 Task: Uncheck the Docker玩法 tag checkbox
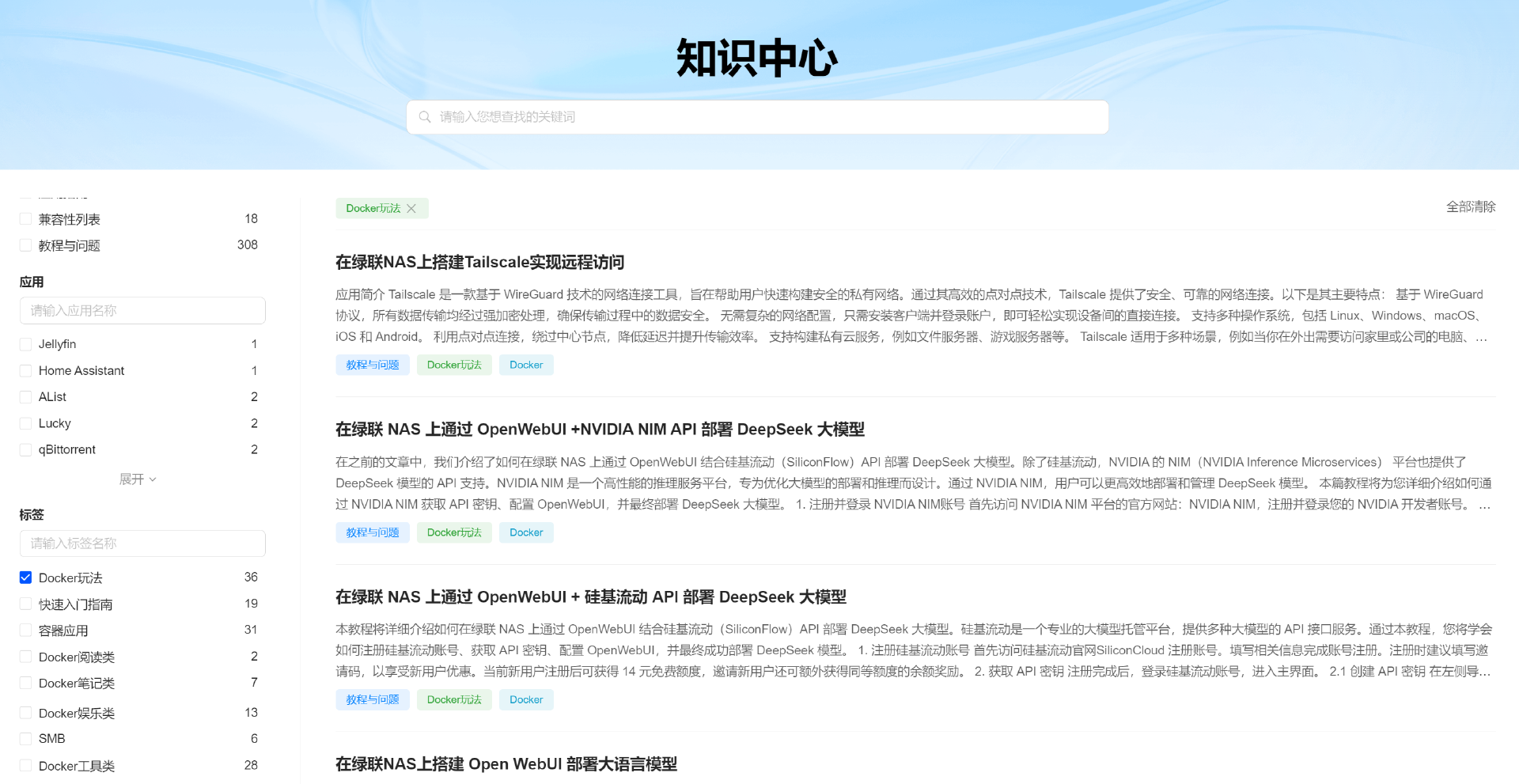point(25,578)
